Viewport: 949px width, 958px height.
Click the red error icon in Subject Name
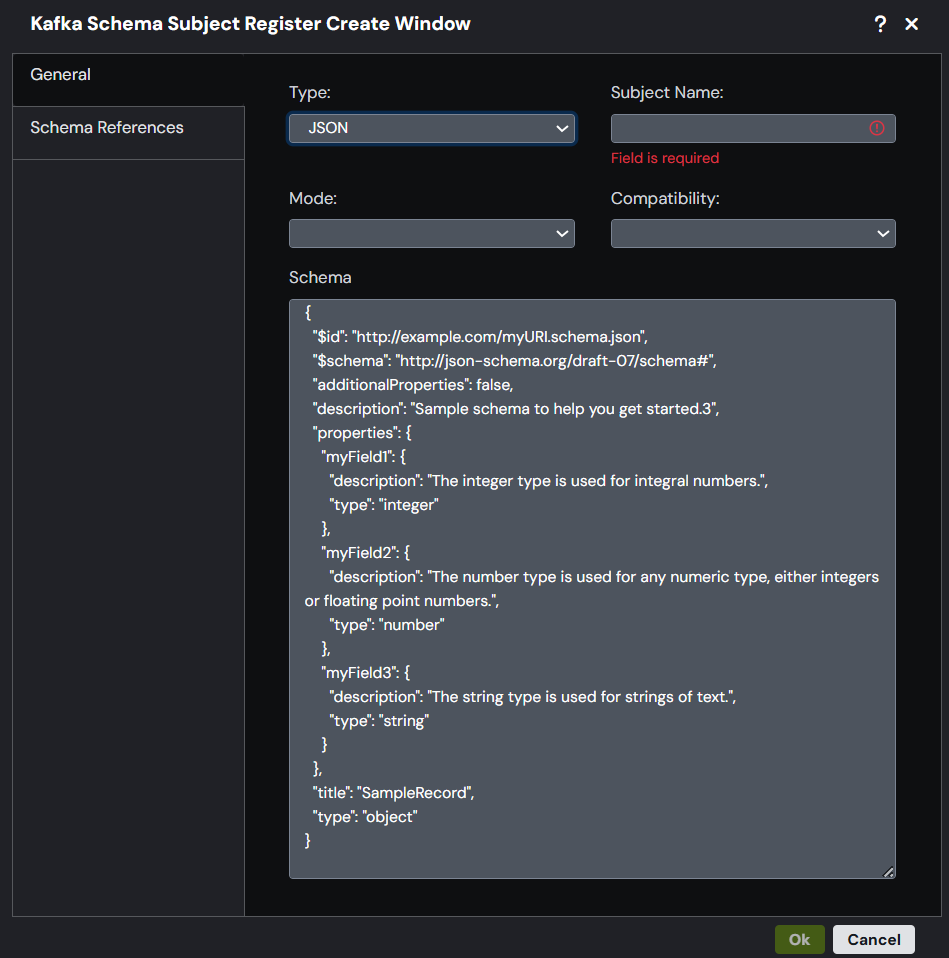877,128
